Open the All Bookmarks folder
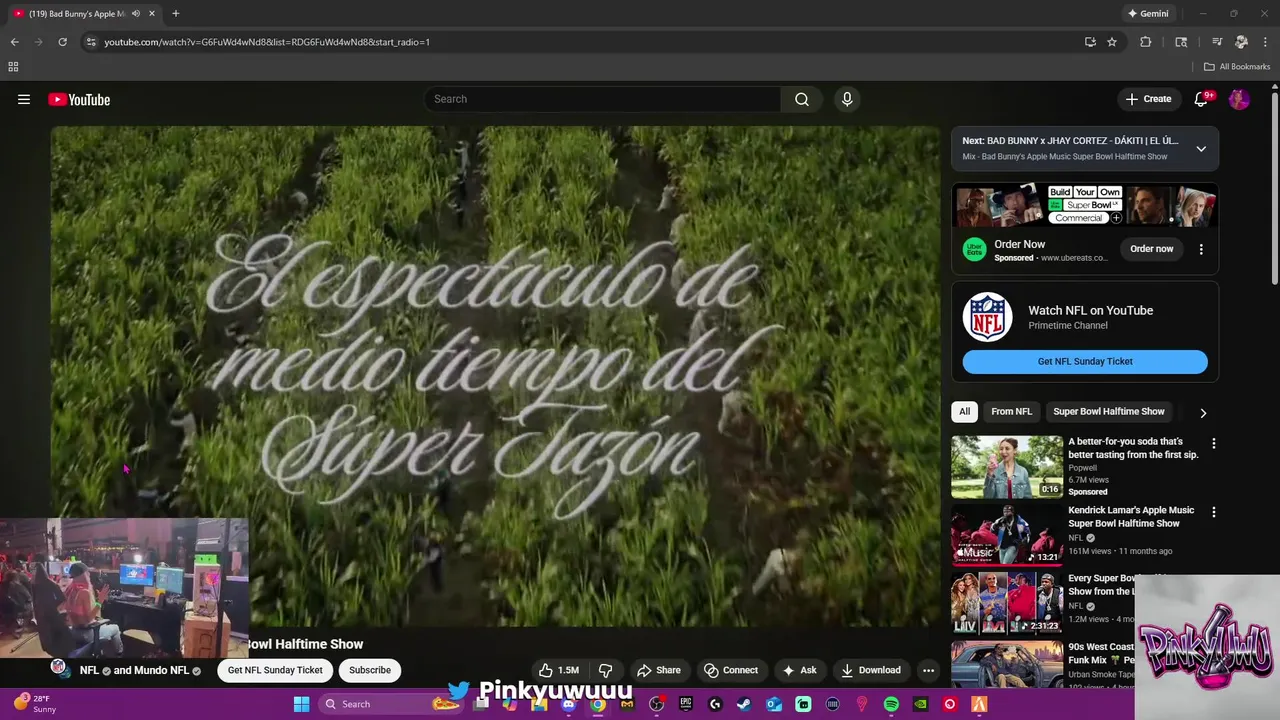Screen dimensions: 1280x720 [x=1237, y=67]
